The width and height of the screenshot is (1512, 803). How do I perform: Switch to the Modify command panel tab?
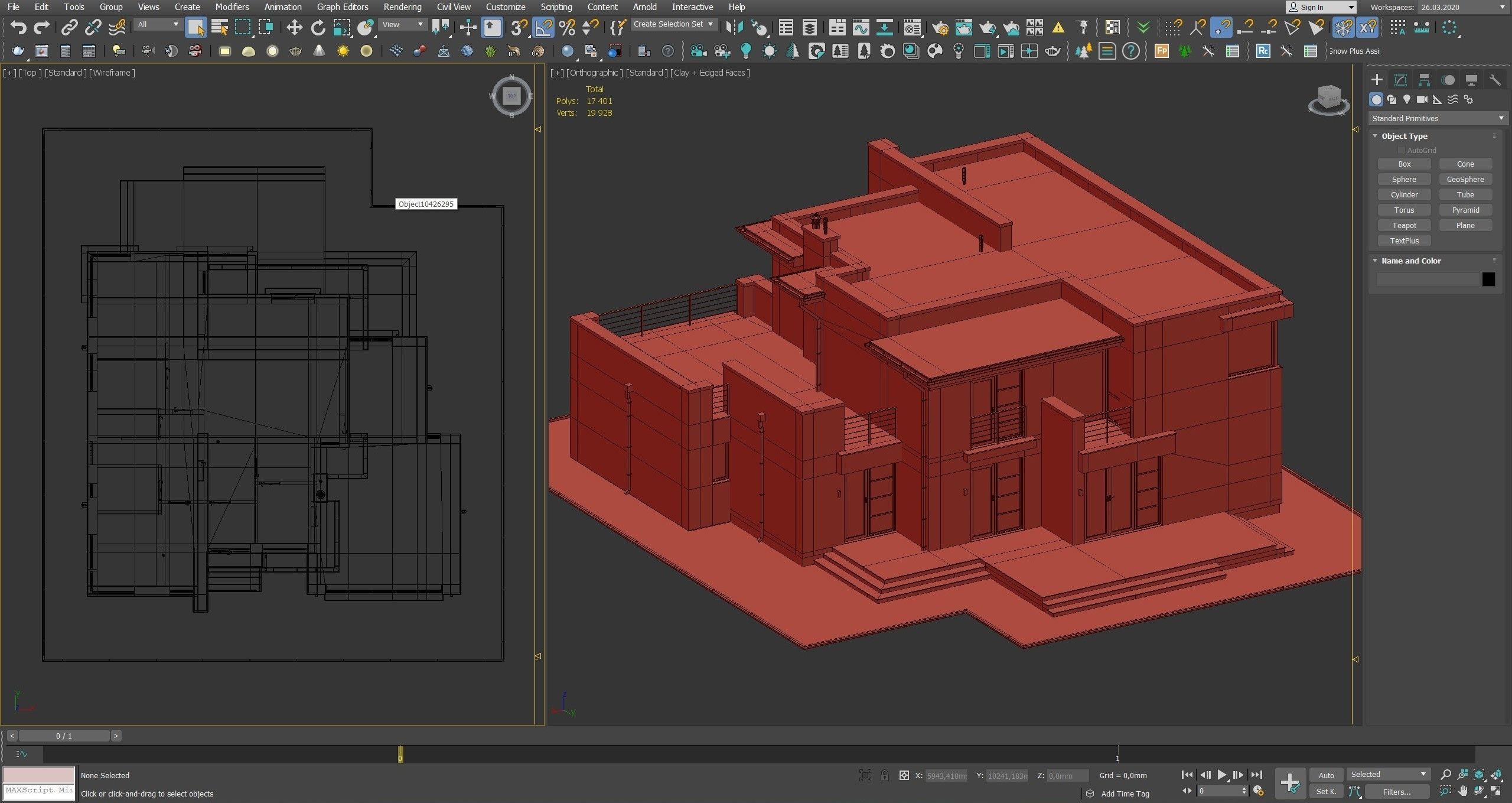coord(1401,79)
